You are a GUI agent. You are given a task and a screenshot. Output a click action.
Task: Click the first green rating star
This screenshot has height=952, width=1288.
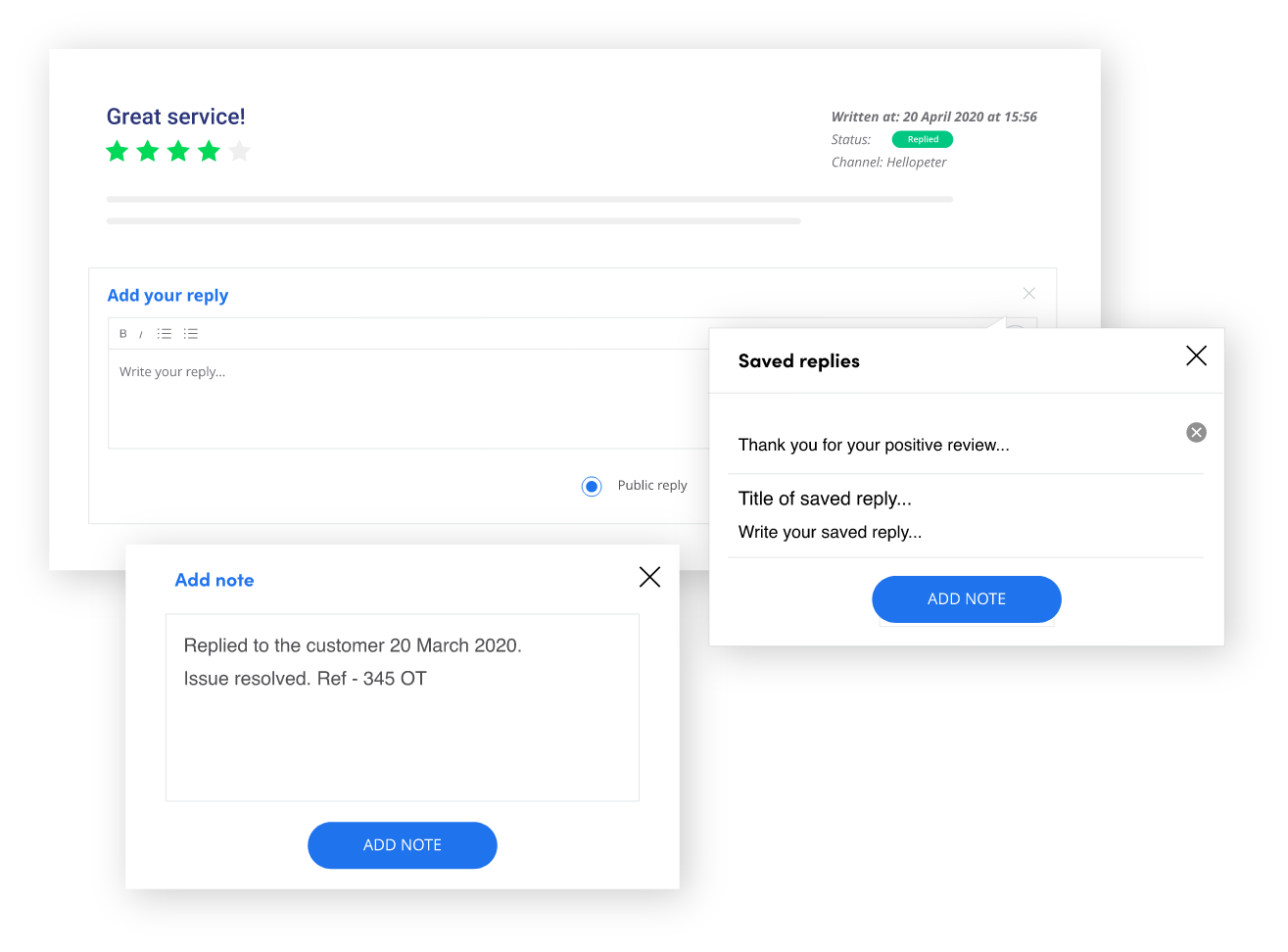pos(117,151)
